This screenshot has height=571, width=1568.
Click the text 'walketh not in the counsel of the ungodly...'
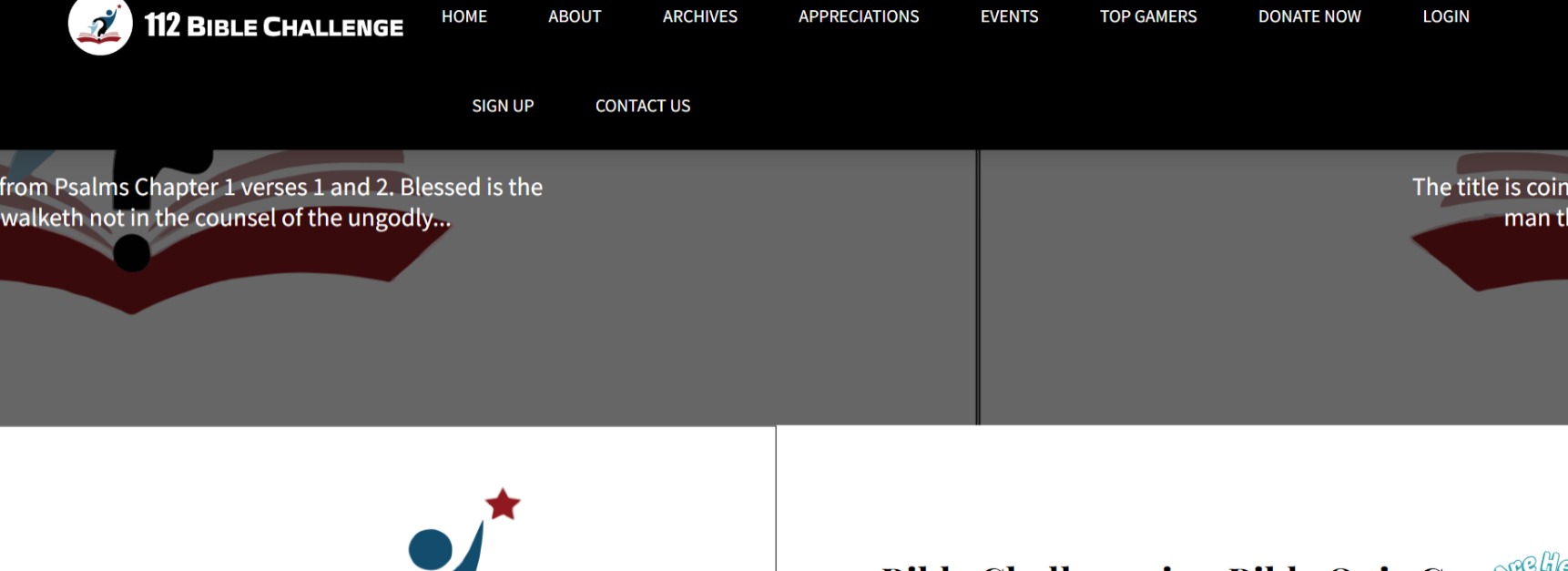pyautogui.click(x=226, y=219)
